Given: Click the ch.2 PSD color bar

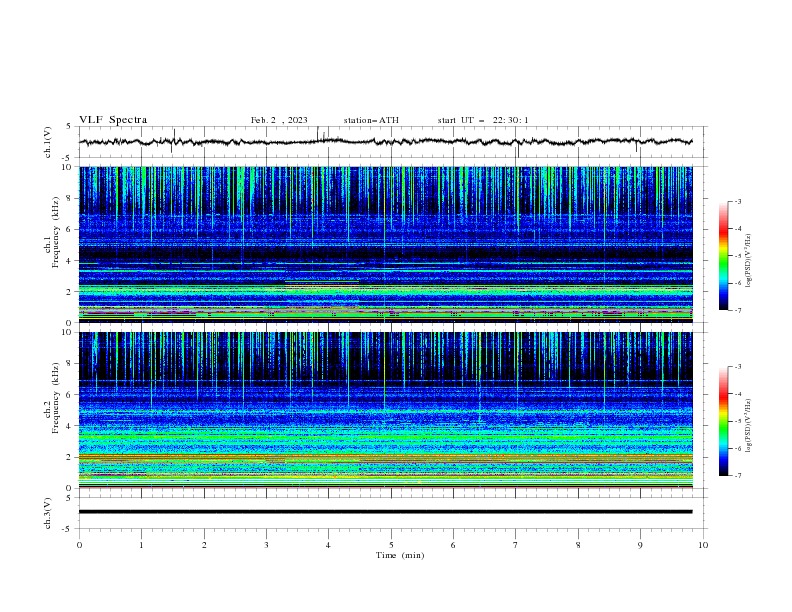Looking at the screenshot, I should click(x=723, y=421).
